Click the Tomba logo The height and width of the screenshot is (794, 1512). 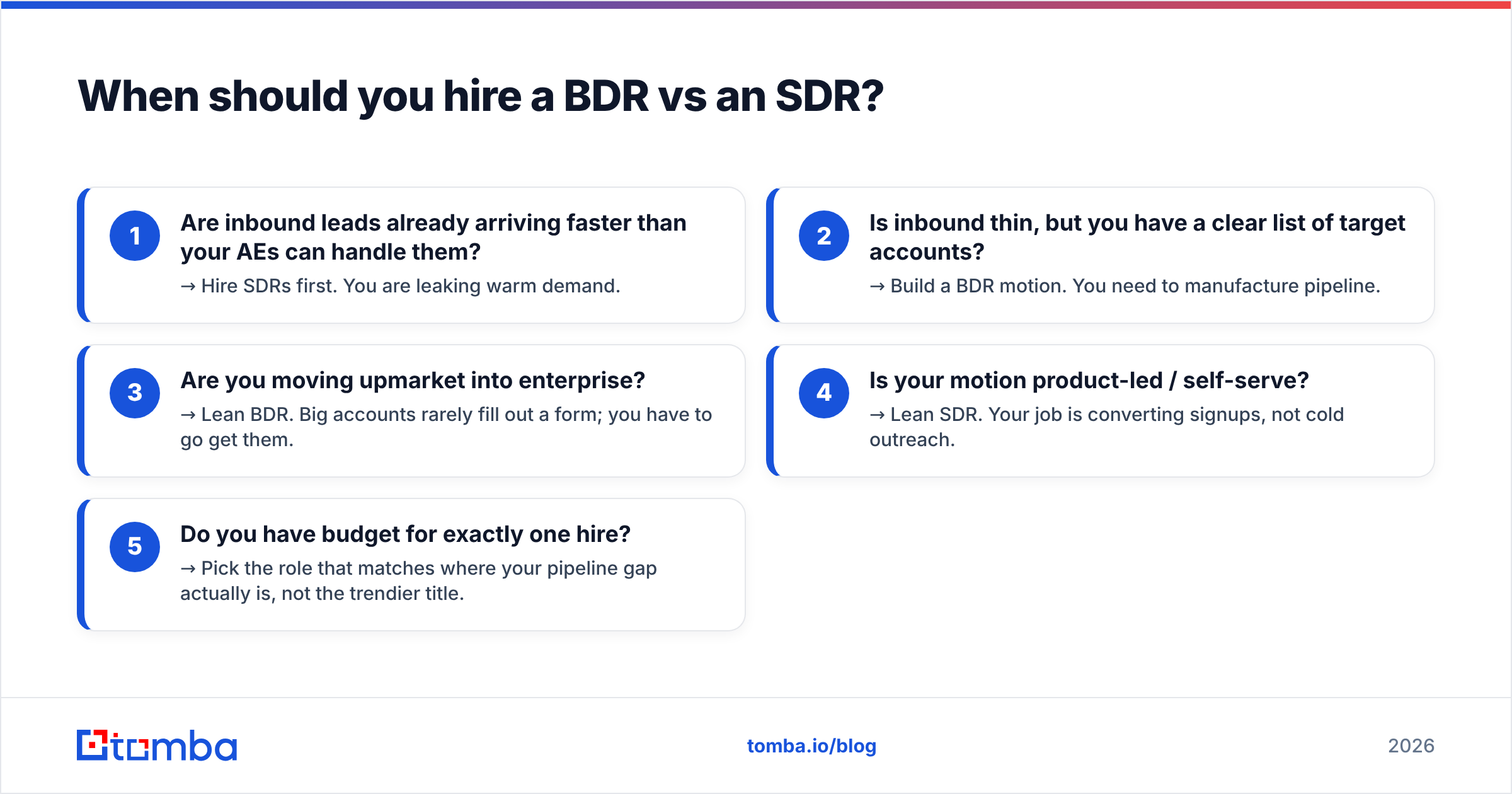point(157,745)
